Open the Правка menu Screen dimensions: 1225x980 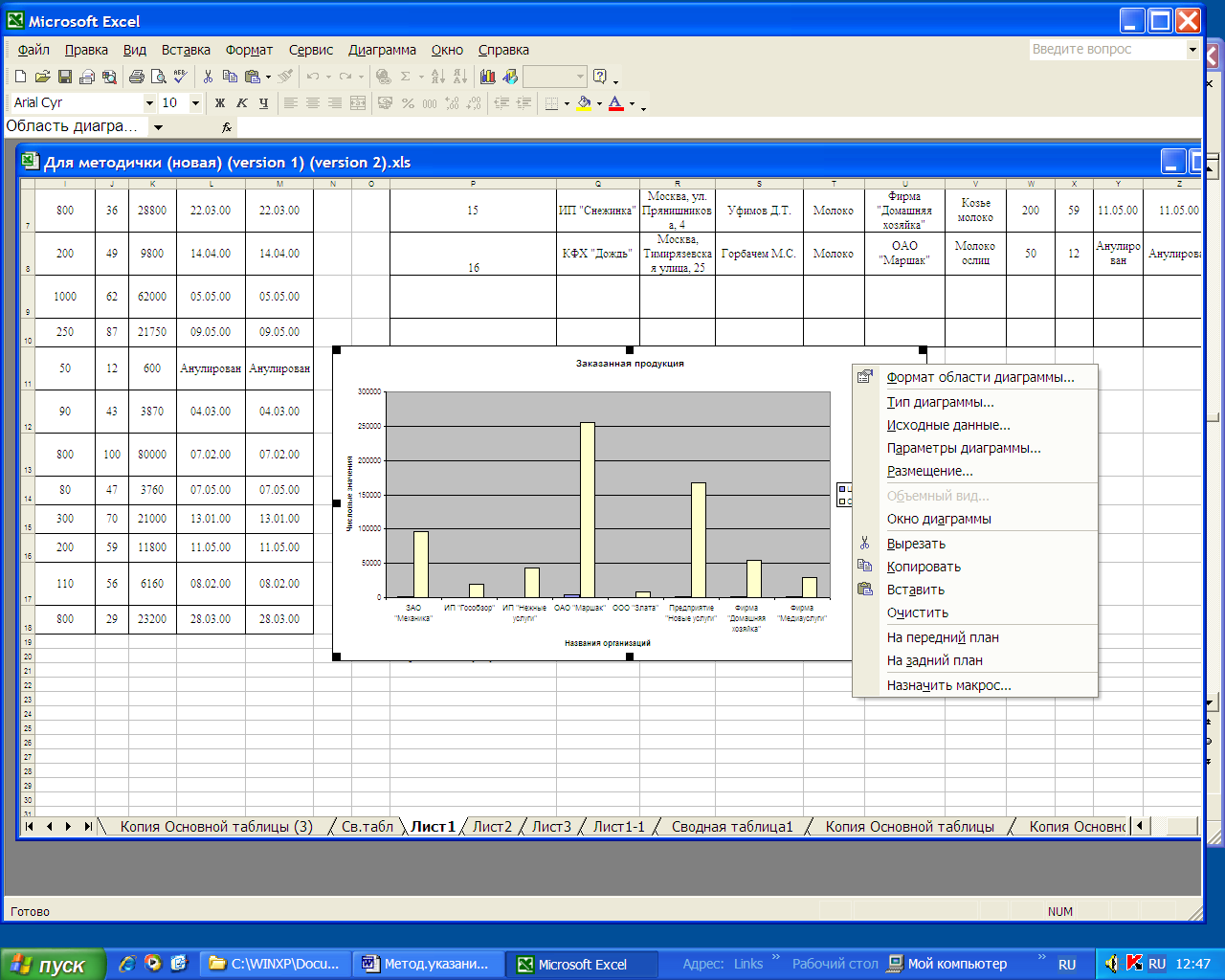click(86, 50)
